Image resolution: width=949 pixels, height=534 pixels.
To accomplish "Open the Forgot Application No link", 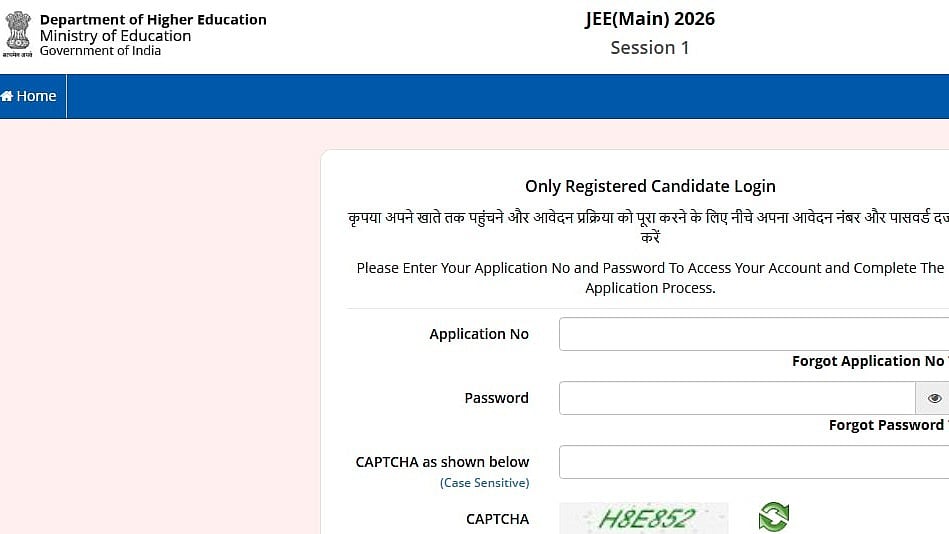I will coord(868,361).
